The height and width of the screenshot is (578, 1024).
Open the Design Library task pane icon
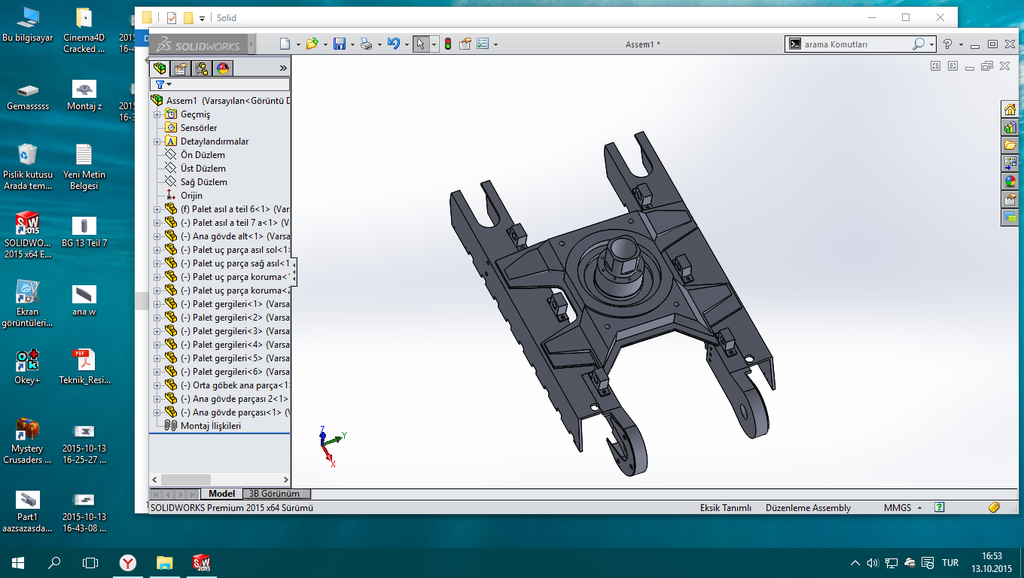(1010, 127)
